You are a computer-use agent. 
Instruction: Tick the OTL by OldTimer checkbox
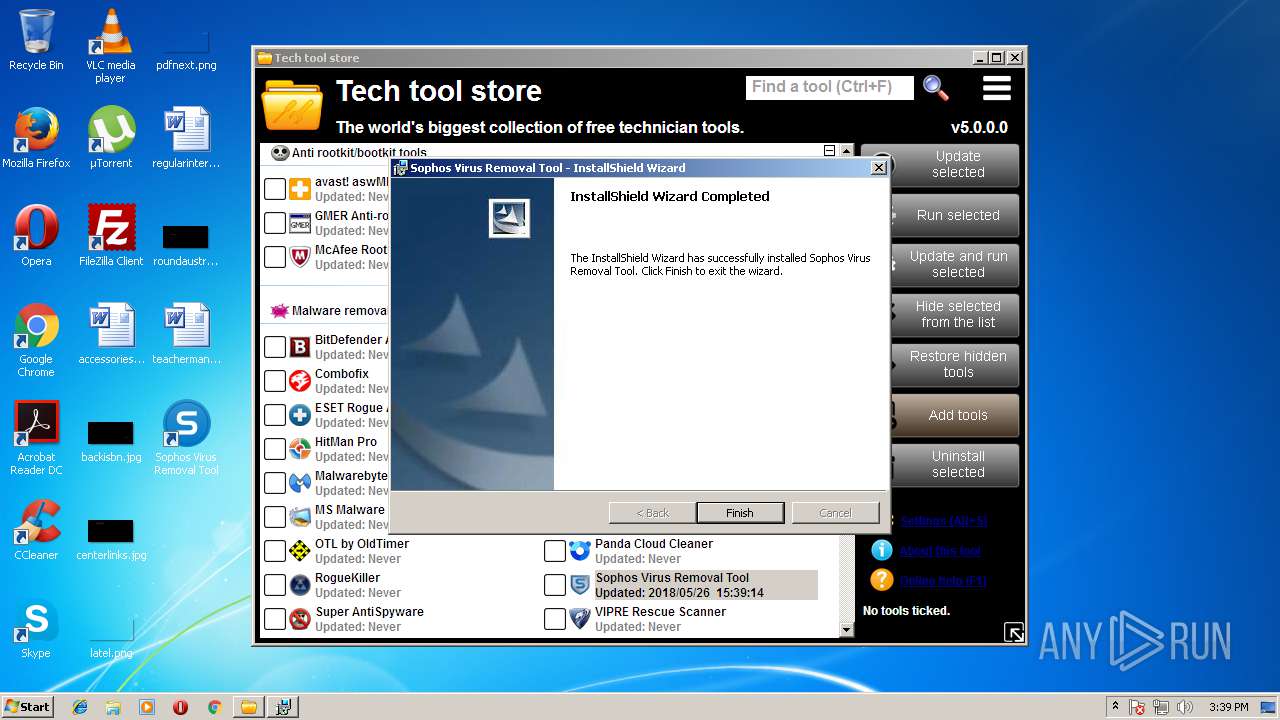point(274,551)
